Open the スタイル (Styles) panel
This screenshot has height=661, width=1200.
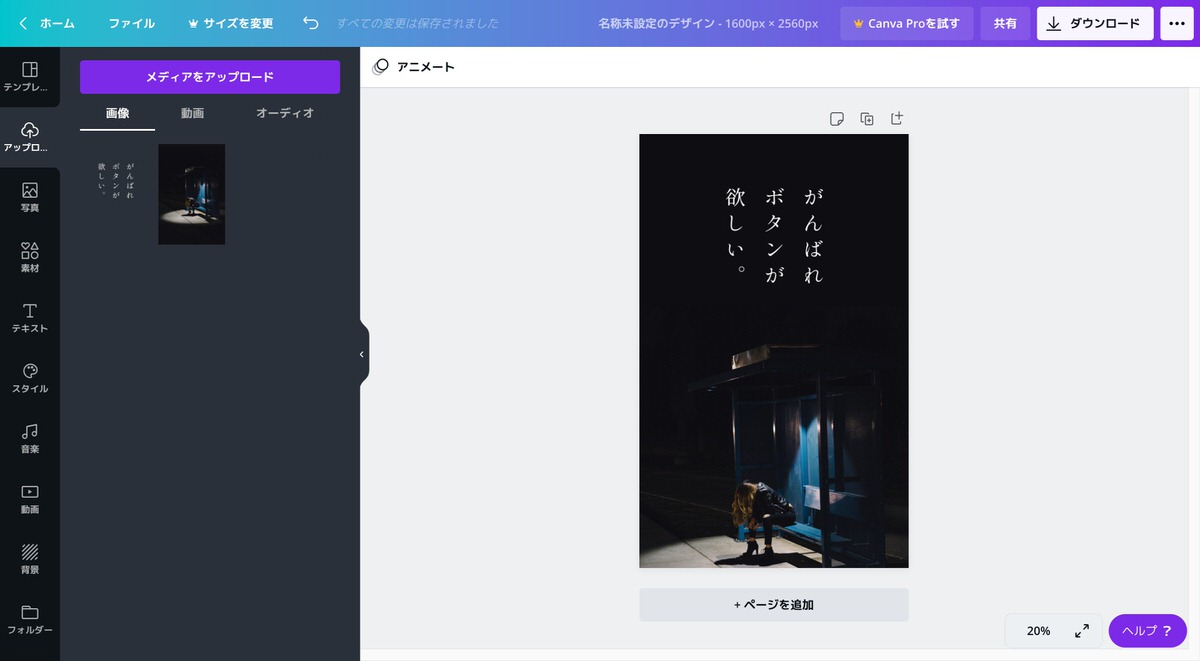[x=29, y=378]
